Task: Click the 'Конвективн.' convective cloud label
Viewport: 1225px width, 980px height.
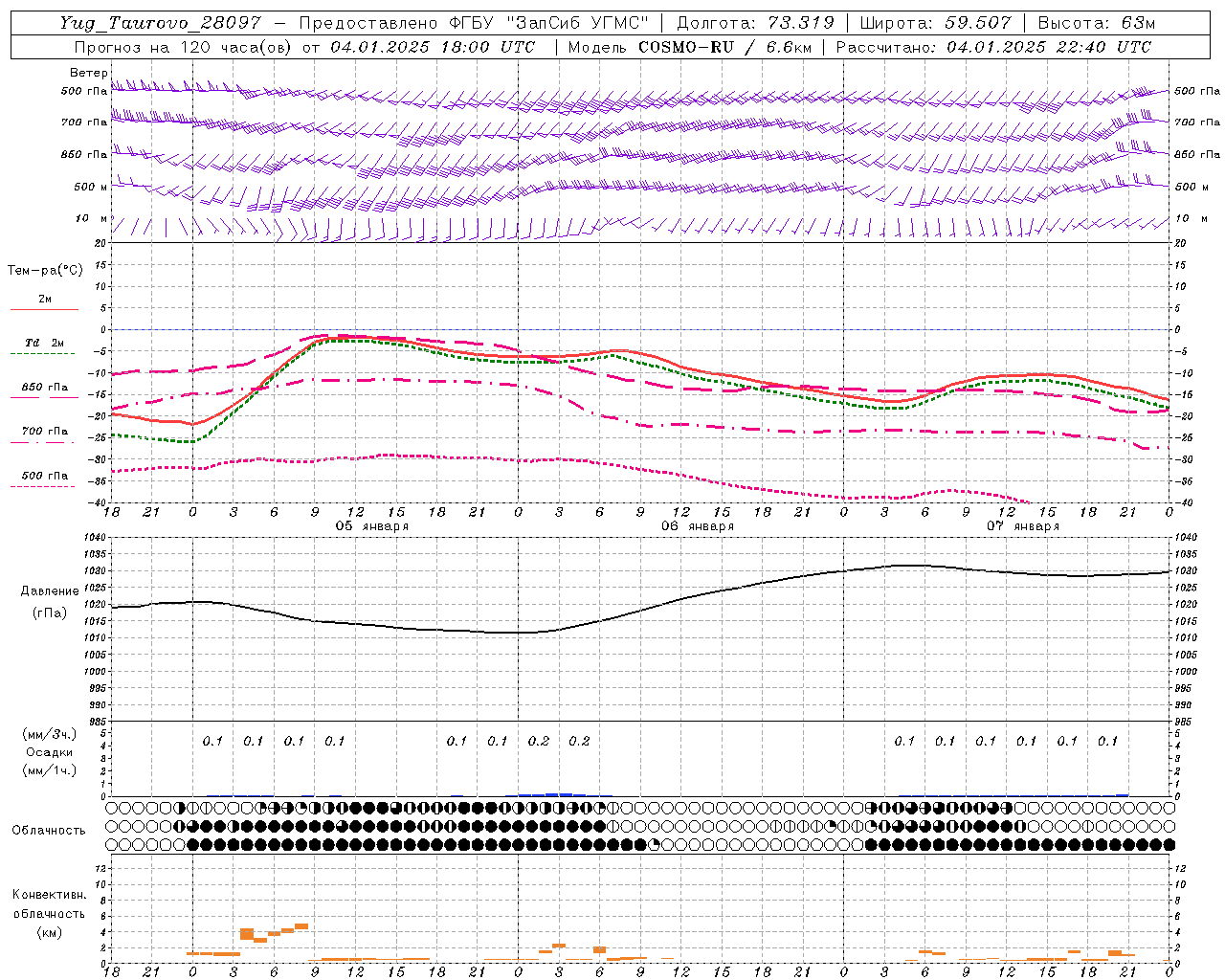Action: click(50, 895)
